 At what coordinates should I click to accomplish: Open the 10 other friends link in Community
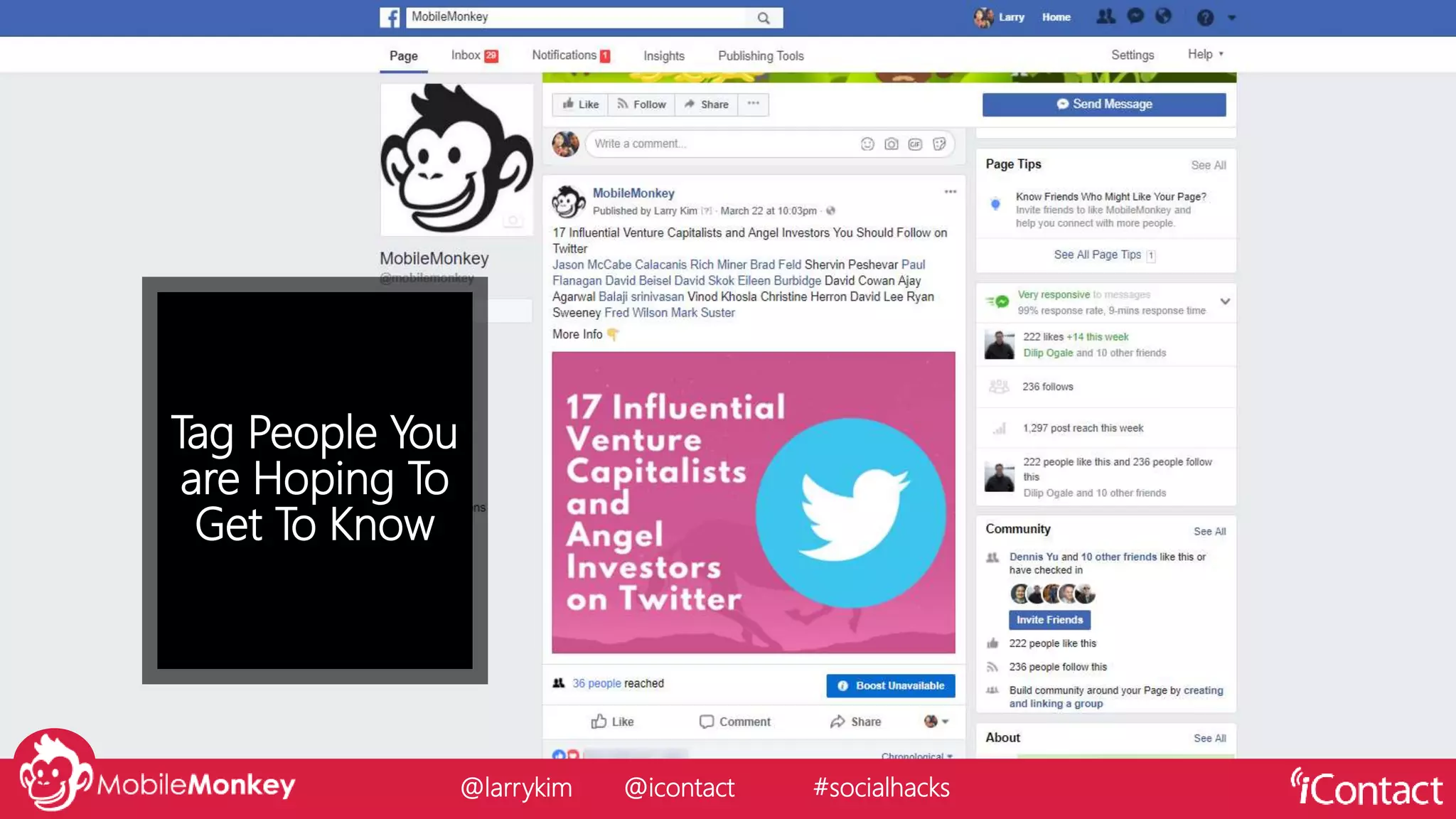pyautogui.click(x=1118, y=557)
